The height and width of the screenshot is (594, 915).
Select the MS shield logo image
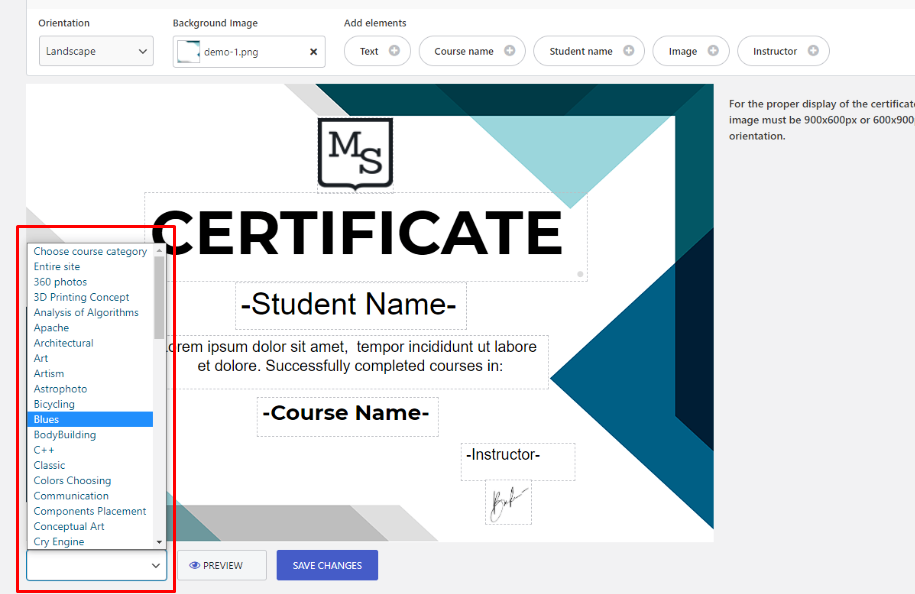pyautogui.click(x=355, y=155)
